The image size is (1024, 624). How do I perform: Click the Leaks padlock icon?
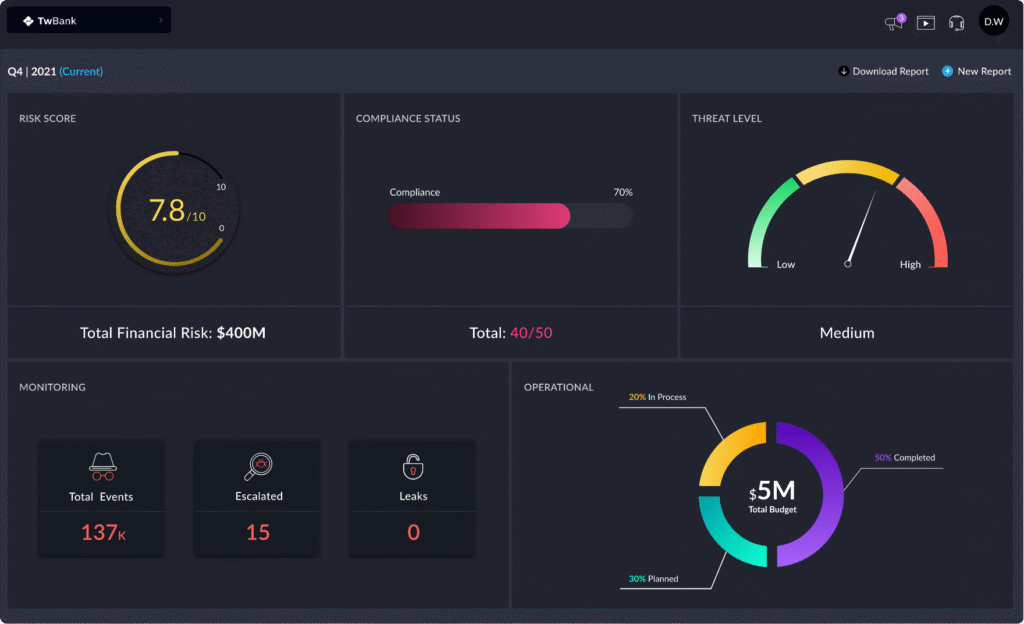tap(413, 466)
